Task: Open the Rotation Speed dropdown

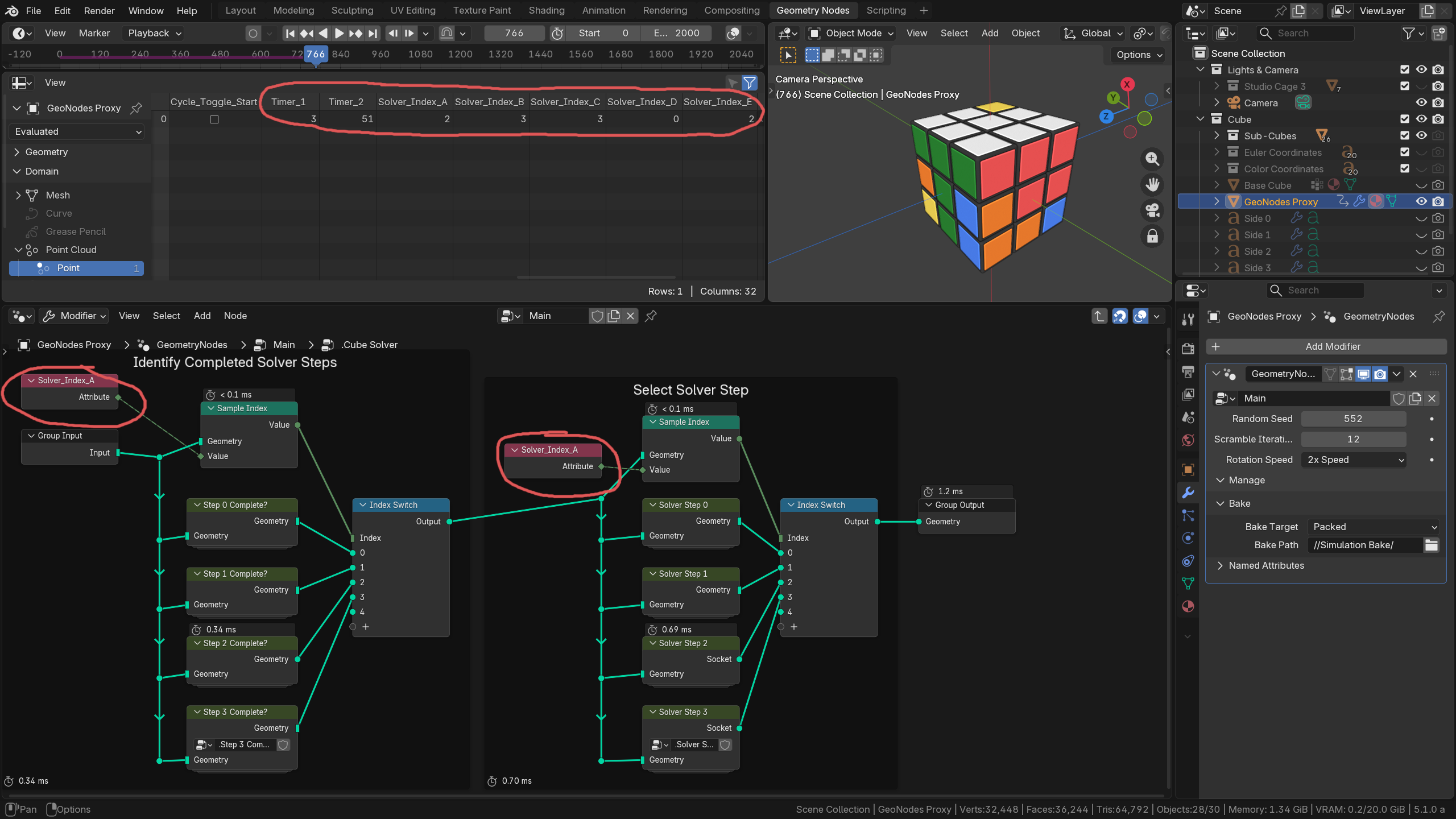Action: point(1354,460)
